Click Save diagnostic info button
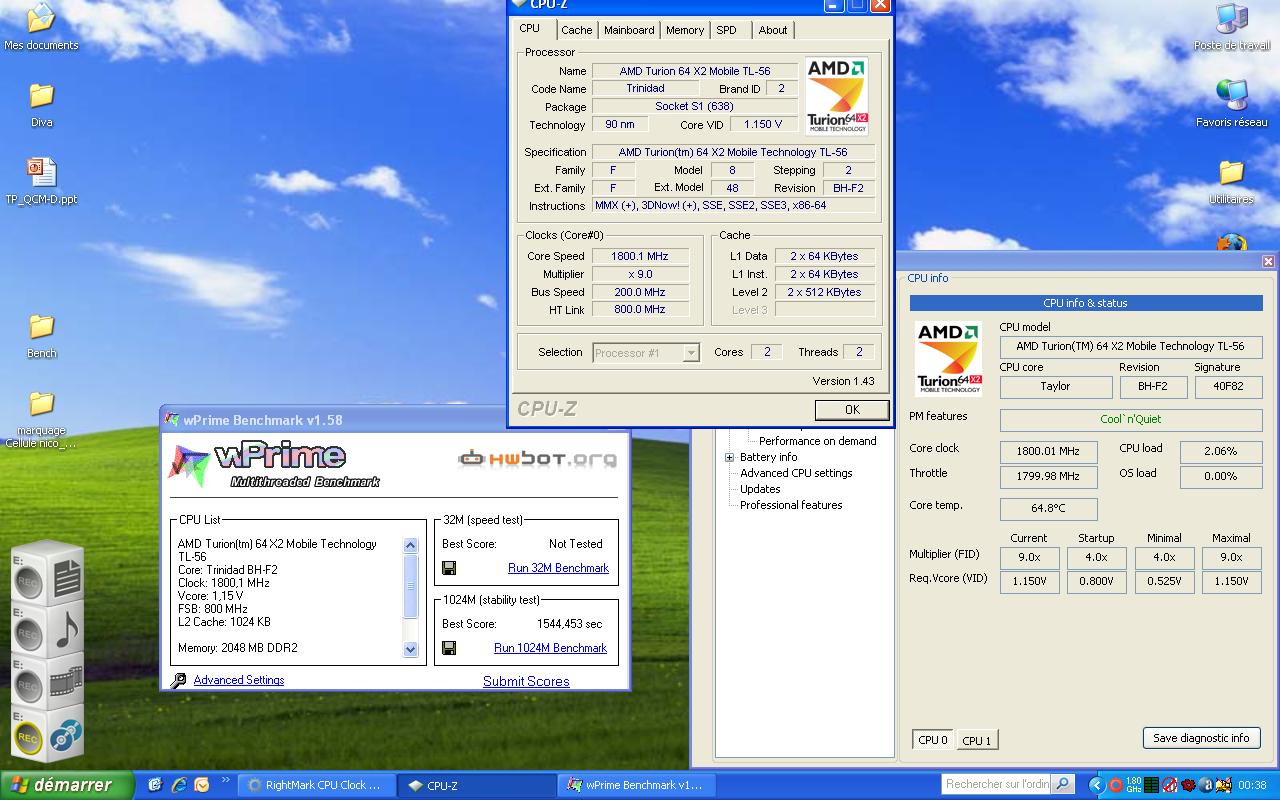The height and width of the screenshot is (800, 1280). (x=1201, y=738)
